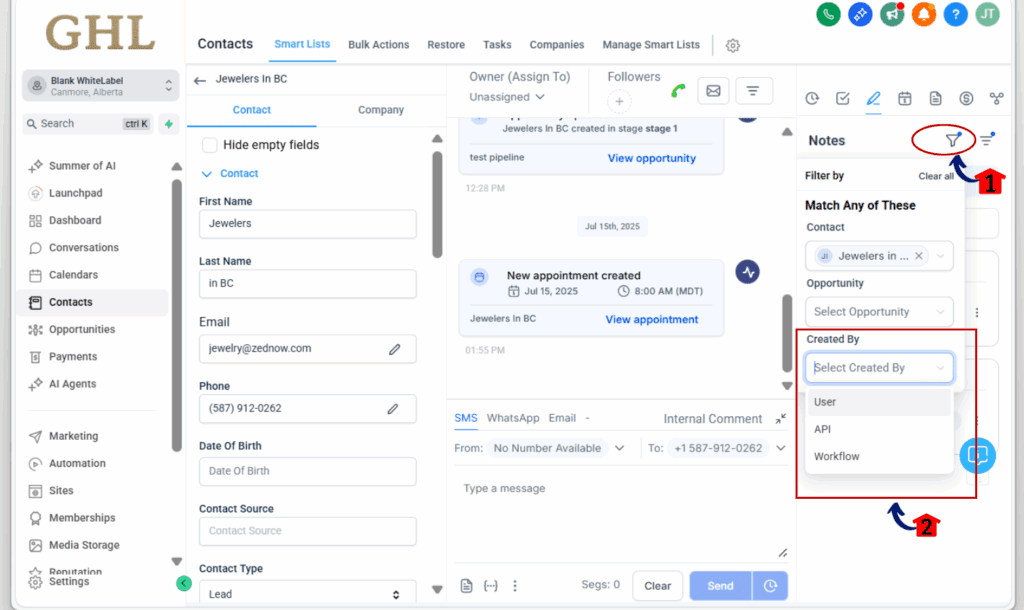Open the megaphone announcements icon
The height and width of the screenshot is (610, 1024).
[892, 14]
